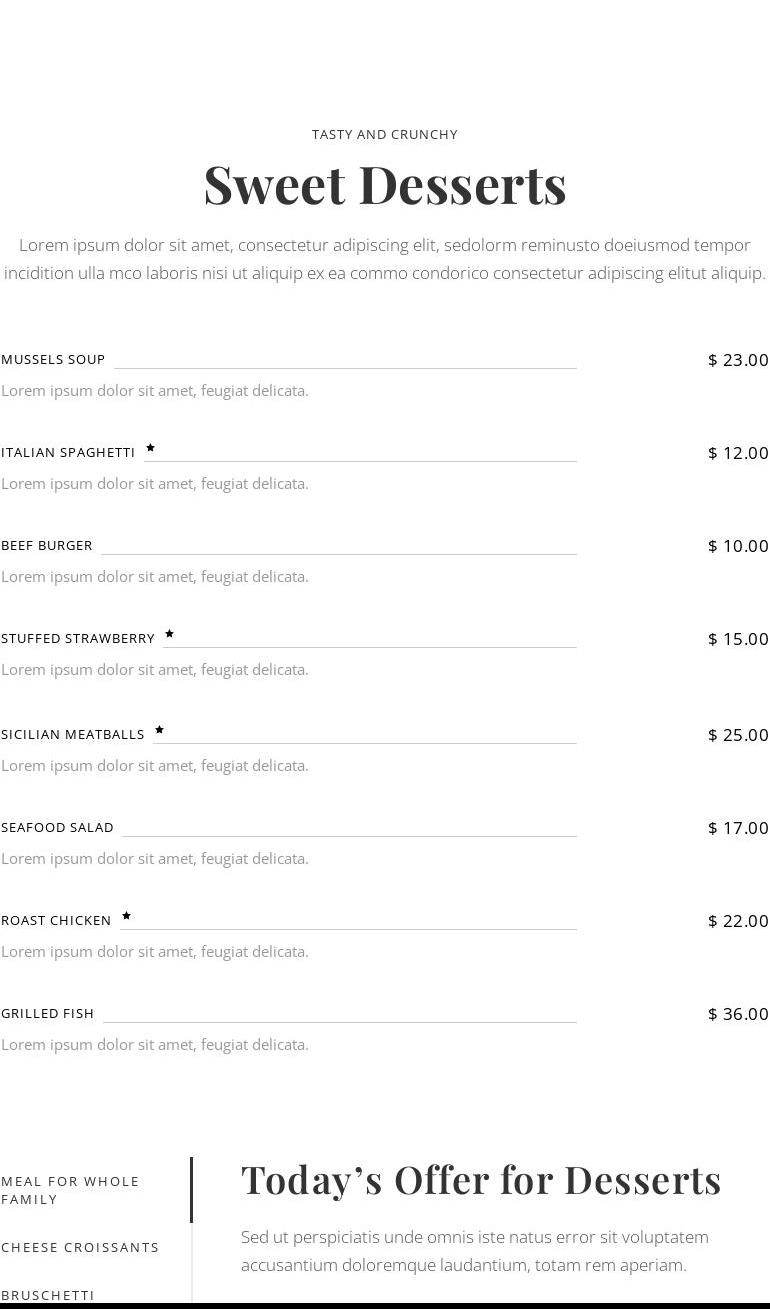Switch to the Cheese Croissants tab
770x1309 pixels.
pos(80,1247)
